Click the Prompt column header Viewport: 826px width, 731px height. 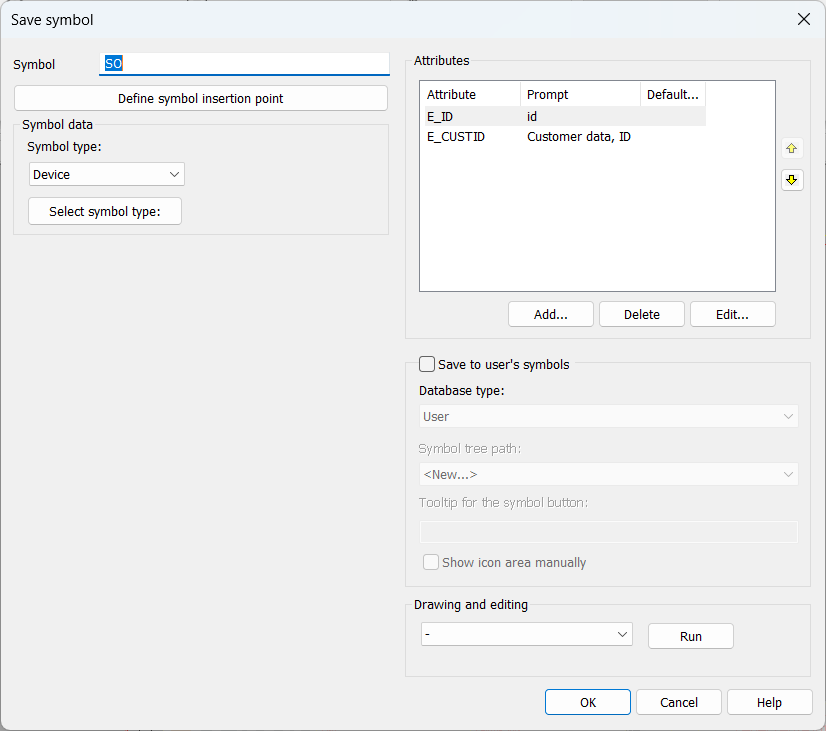[580, 95]
